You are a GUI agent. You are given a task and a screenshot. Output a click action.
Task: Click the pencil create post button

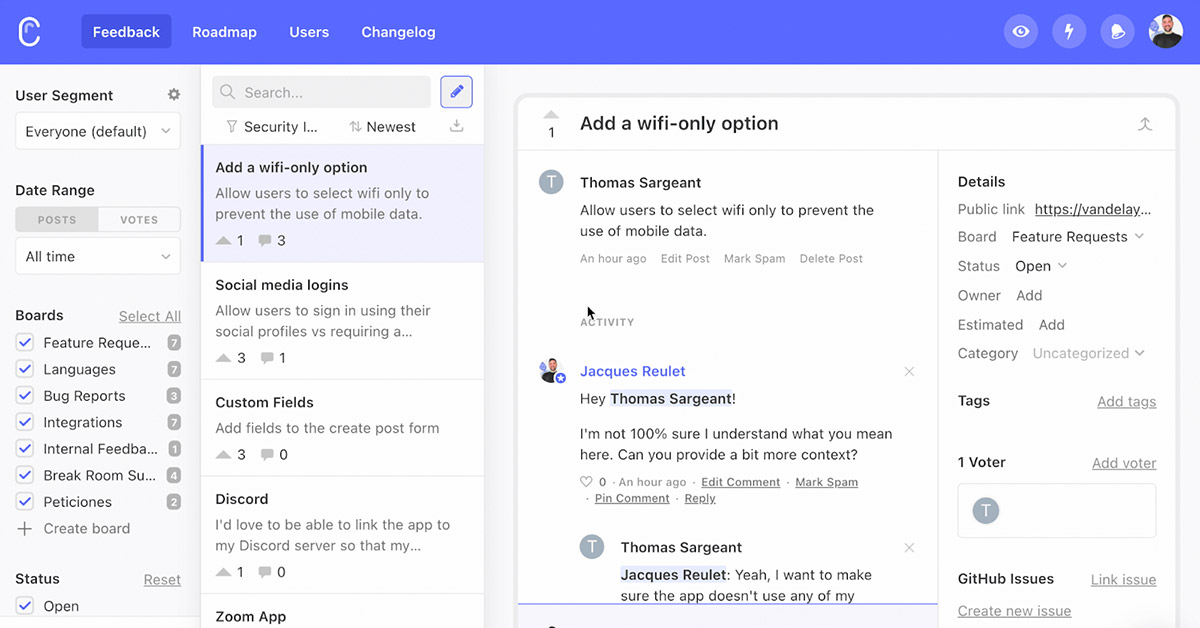456,92
